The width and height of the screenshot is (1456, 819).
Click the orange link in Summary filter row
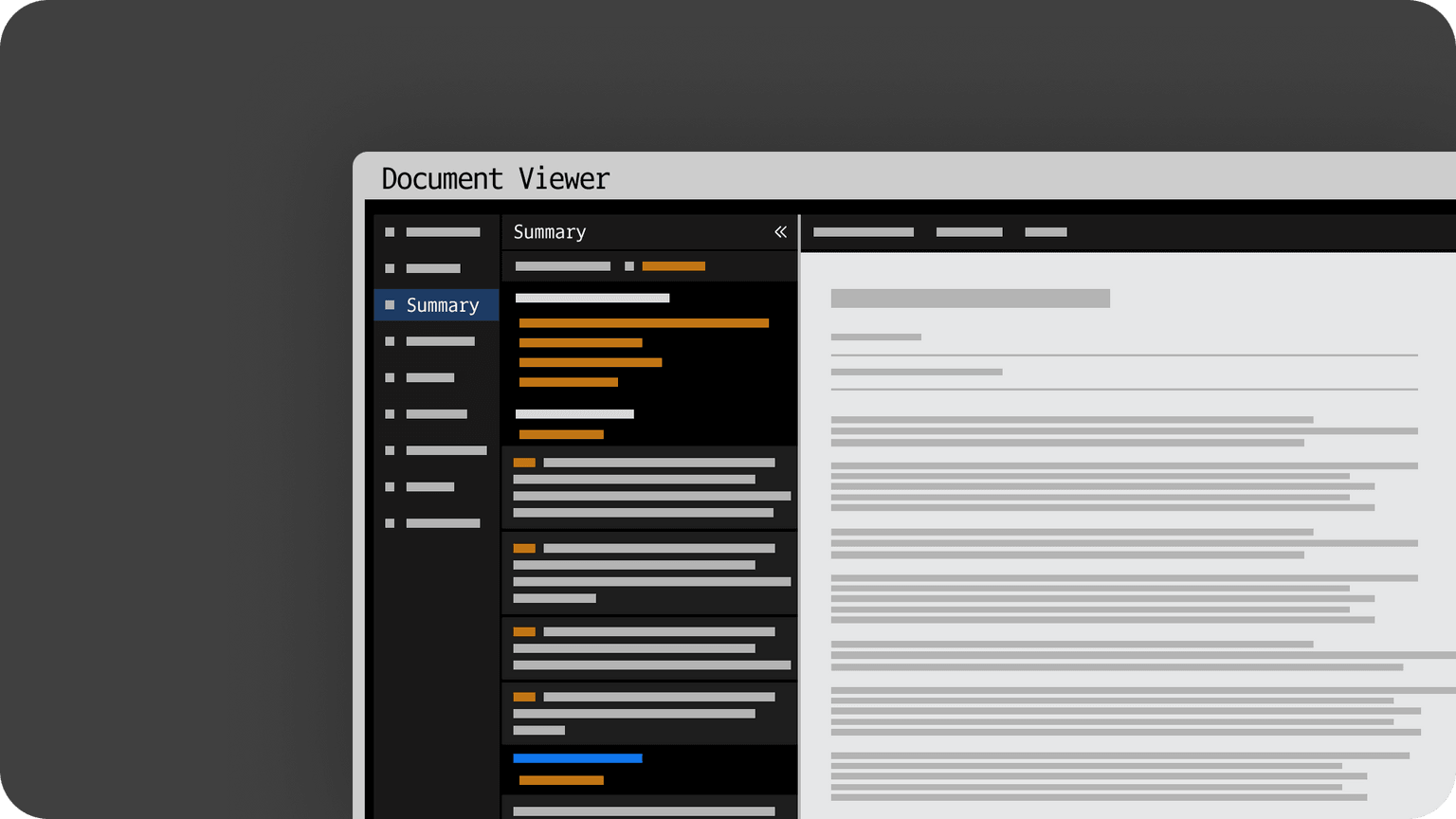pyautogui.click(x=673, y=266)
